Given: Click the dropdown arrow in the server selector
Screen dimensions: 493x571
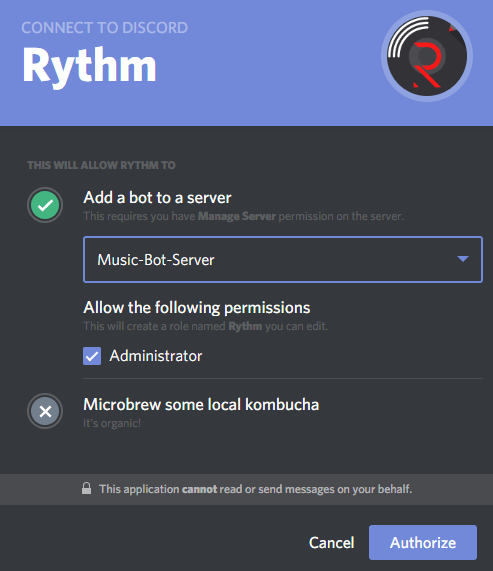Looking at the screenshot, I should pos(463,259).
